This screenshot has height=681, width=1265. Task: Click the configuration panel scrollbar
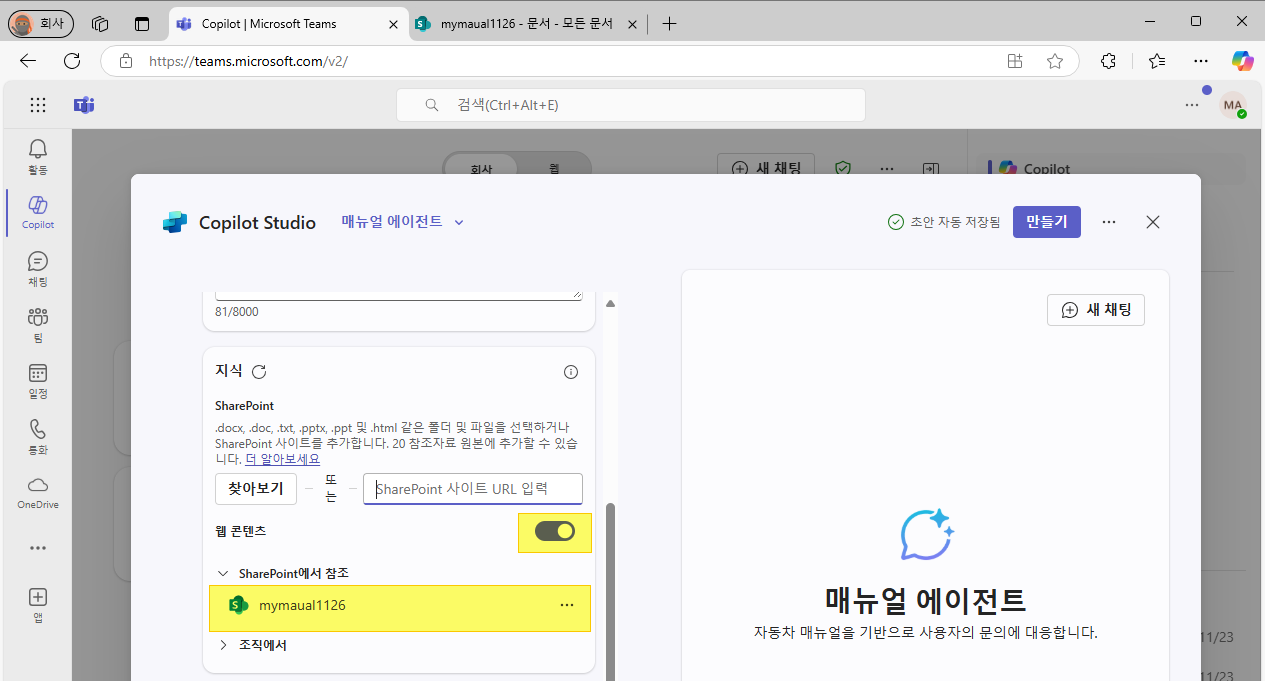coord(610,590)
